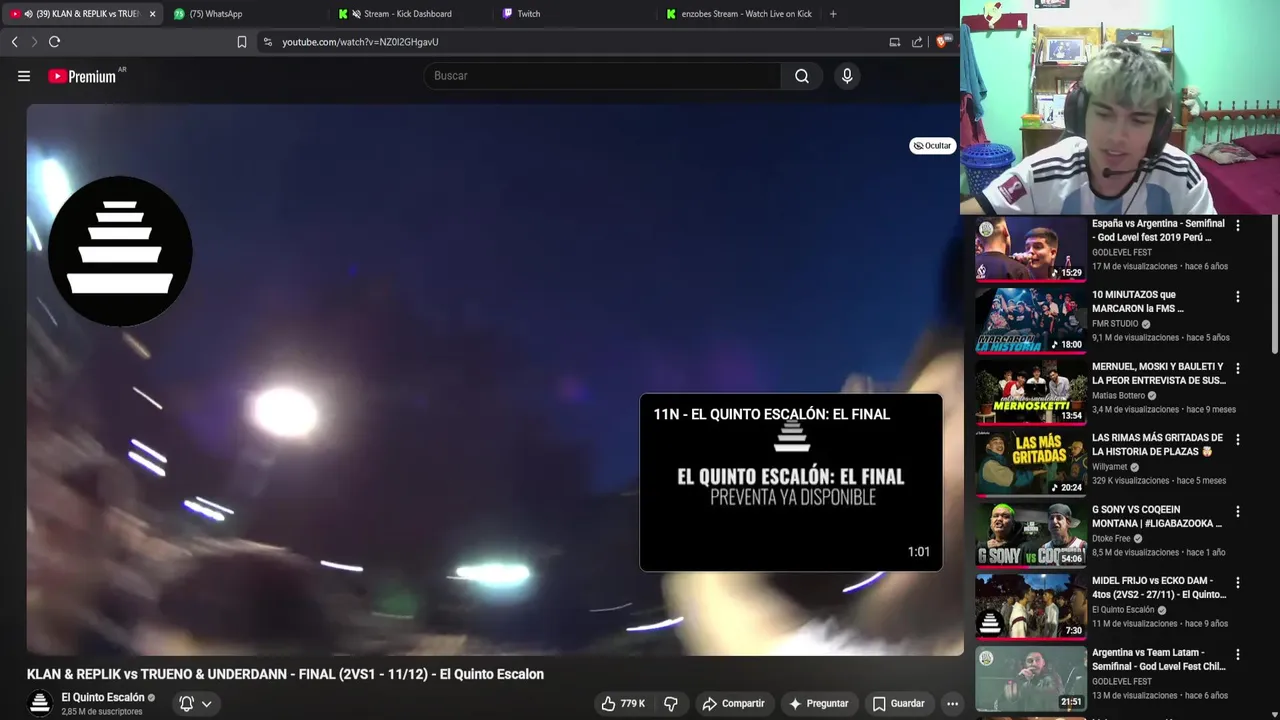Screen dimensions: 1280x720
Task: Open LAS MÁS GRITADAS thumbnail
Action: point(1031,464)
